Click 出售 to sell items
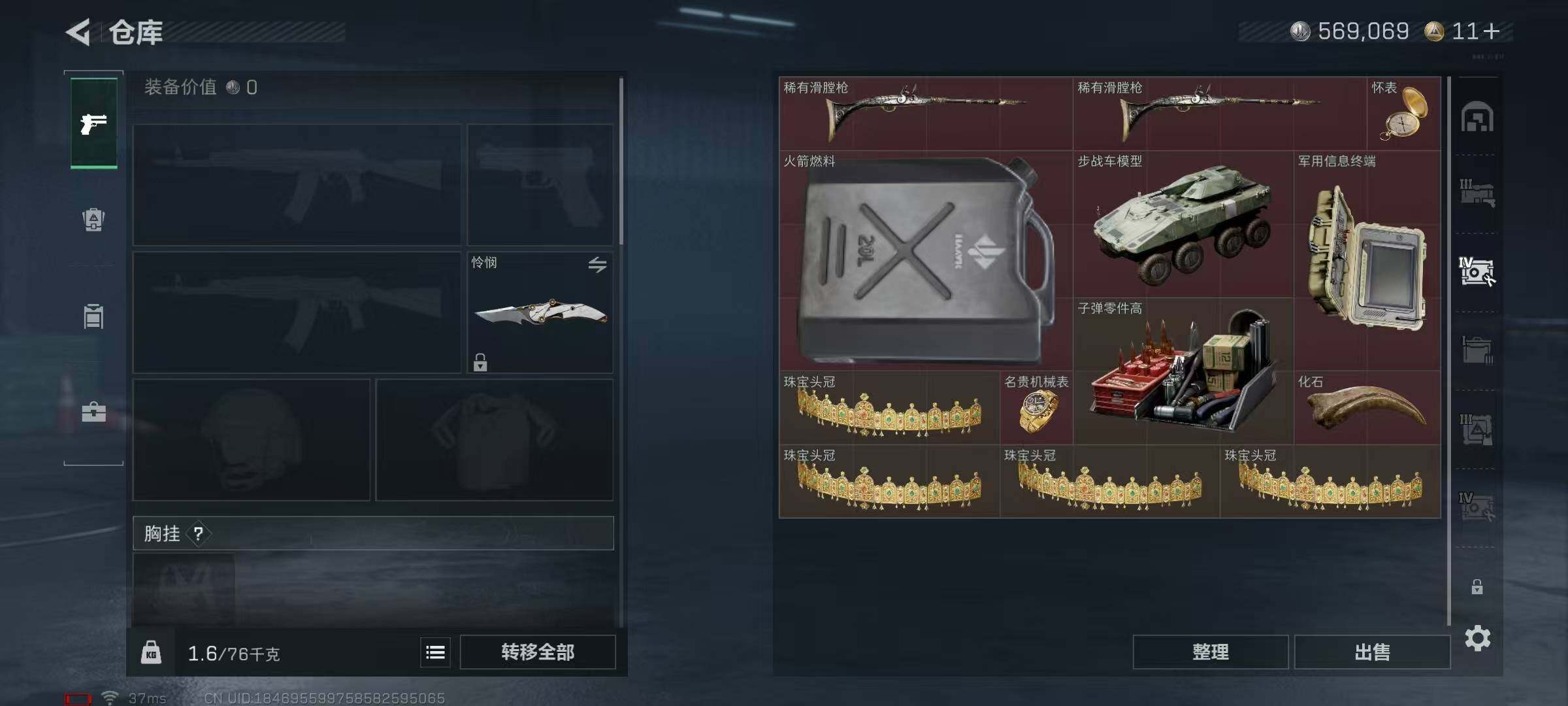This screenshot has height=706, width=1568. coord(1372,652)
